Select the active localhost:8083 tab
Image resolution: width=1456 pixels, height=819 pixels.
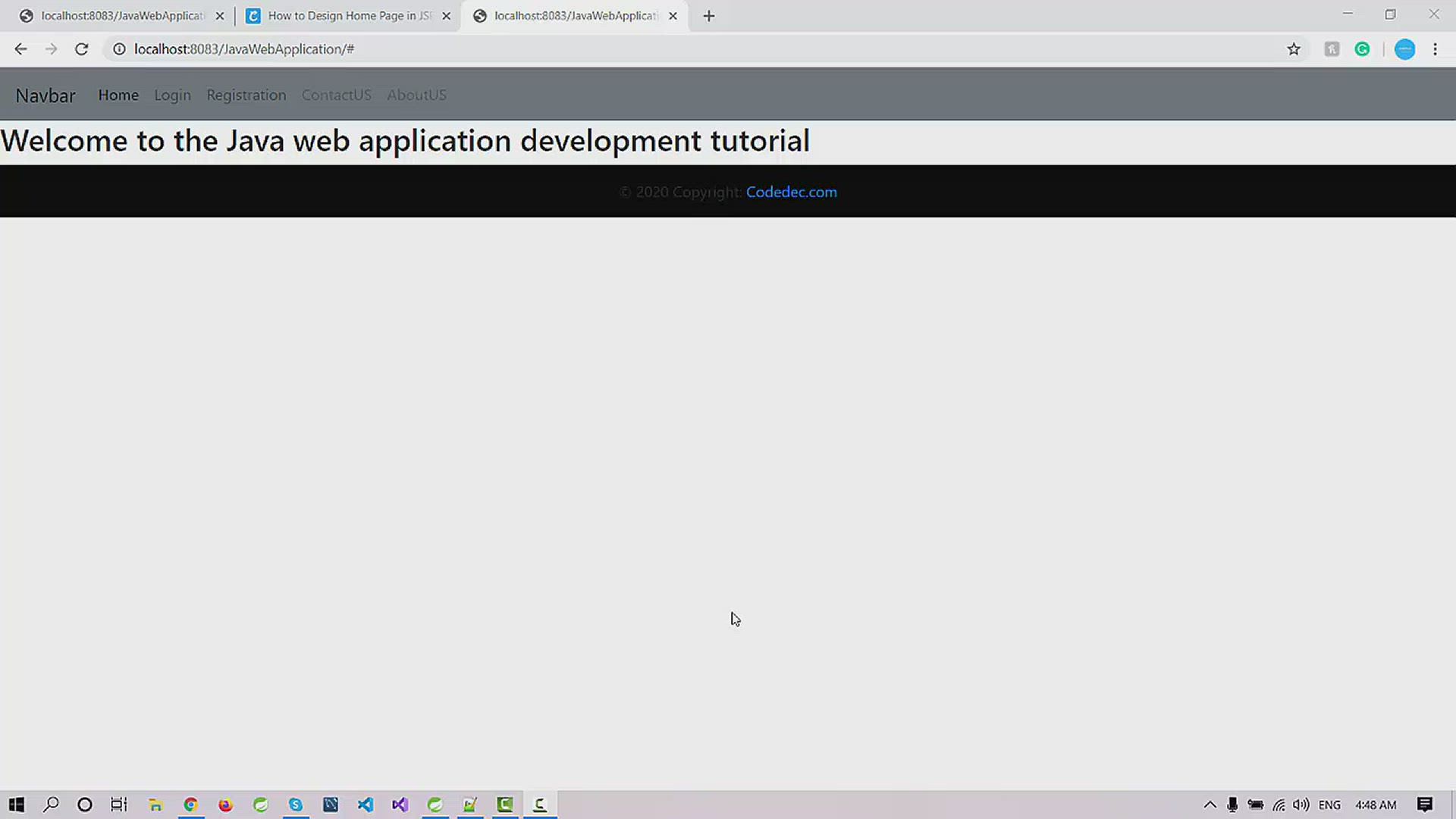575,16
